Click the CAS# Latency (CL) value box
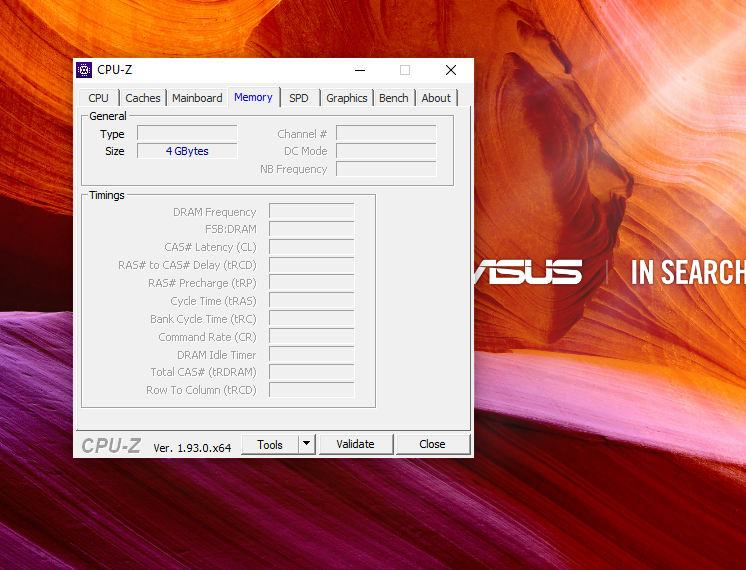 point(312,247)
